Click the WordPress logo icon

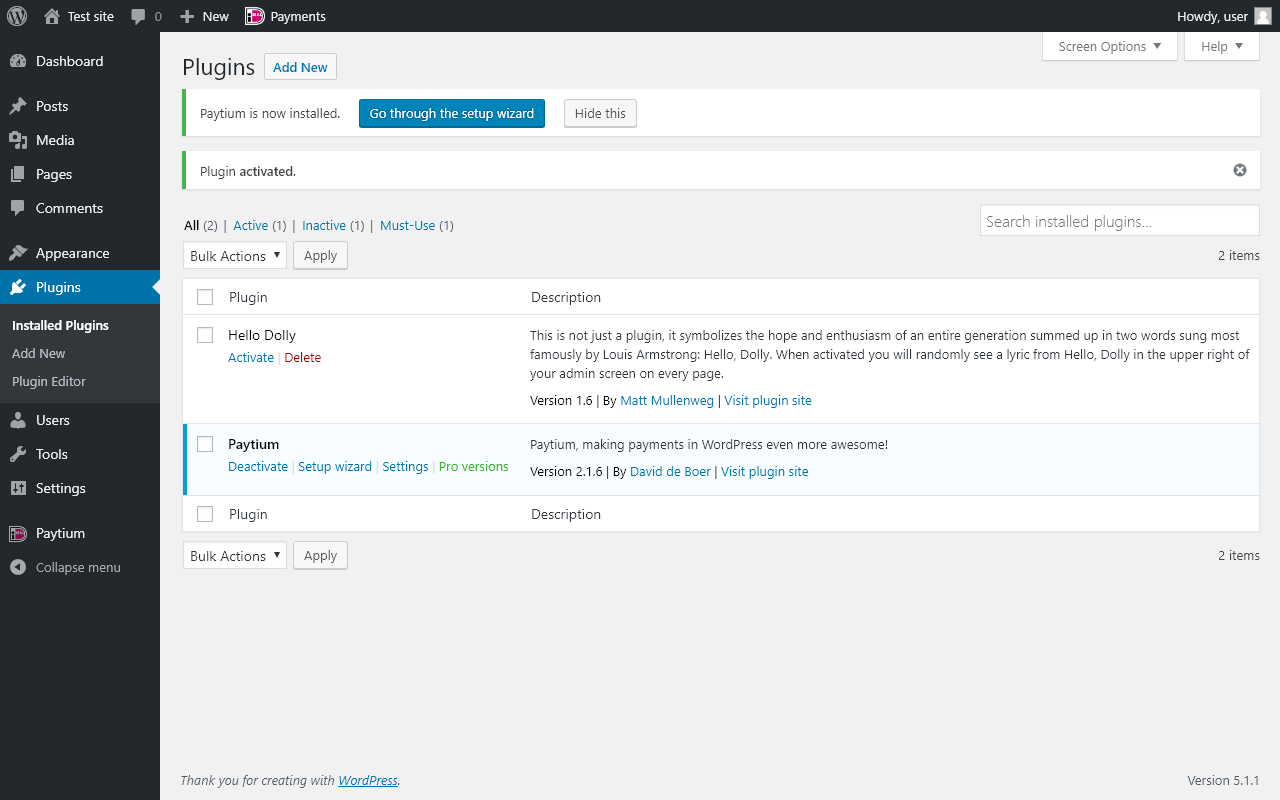(17, 16)
